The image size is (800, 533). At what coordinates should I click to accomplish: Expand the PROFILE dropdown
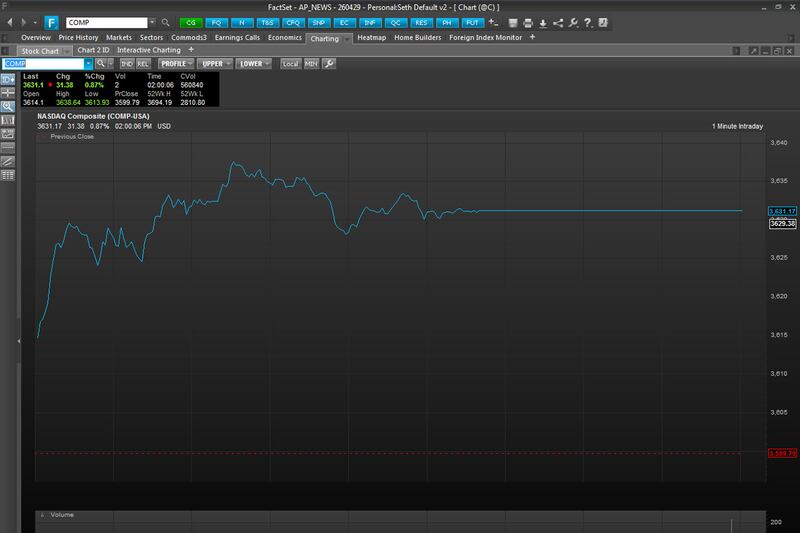pos(174,63)
